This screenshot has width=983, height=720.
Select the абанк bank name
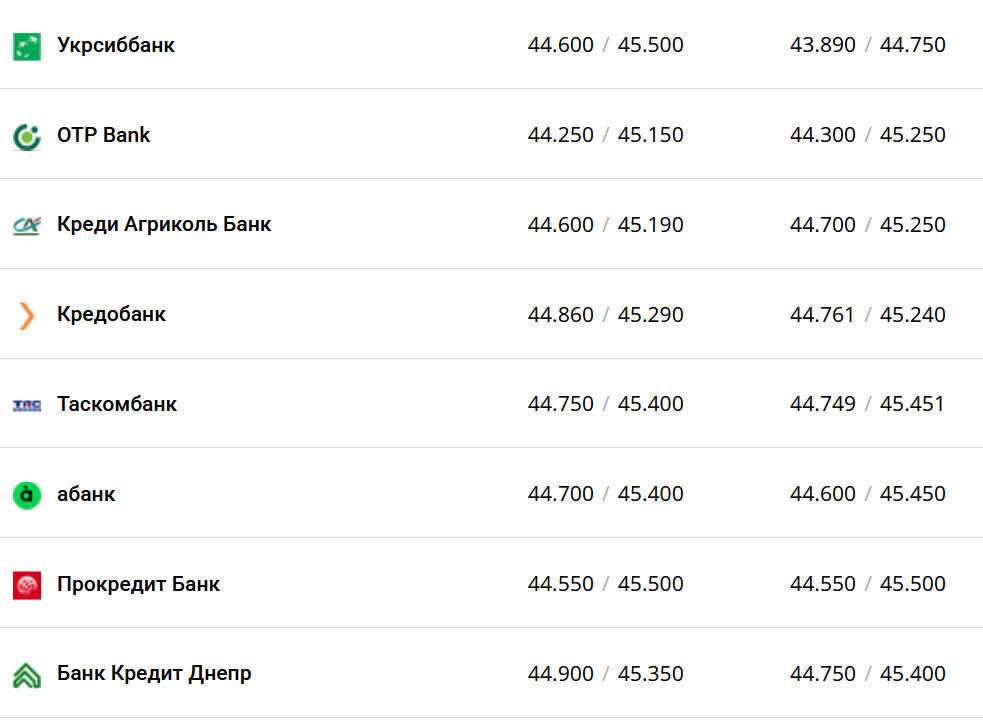pos(86,494)
